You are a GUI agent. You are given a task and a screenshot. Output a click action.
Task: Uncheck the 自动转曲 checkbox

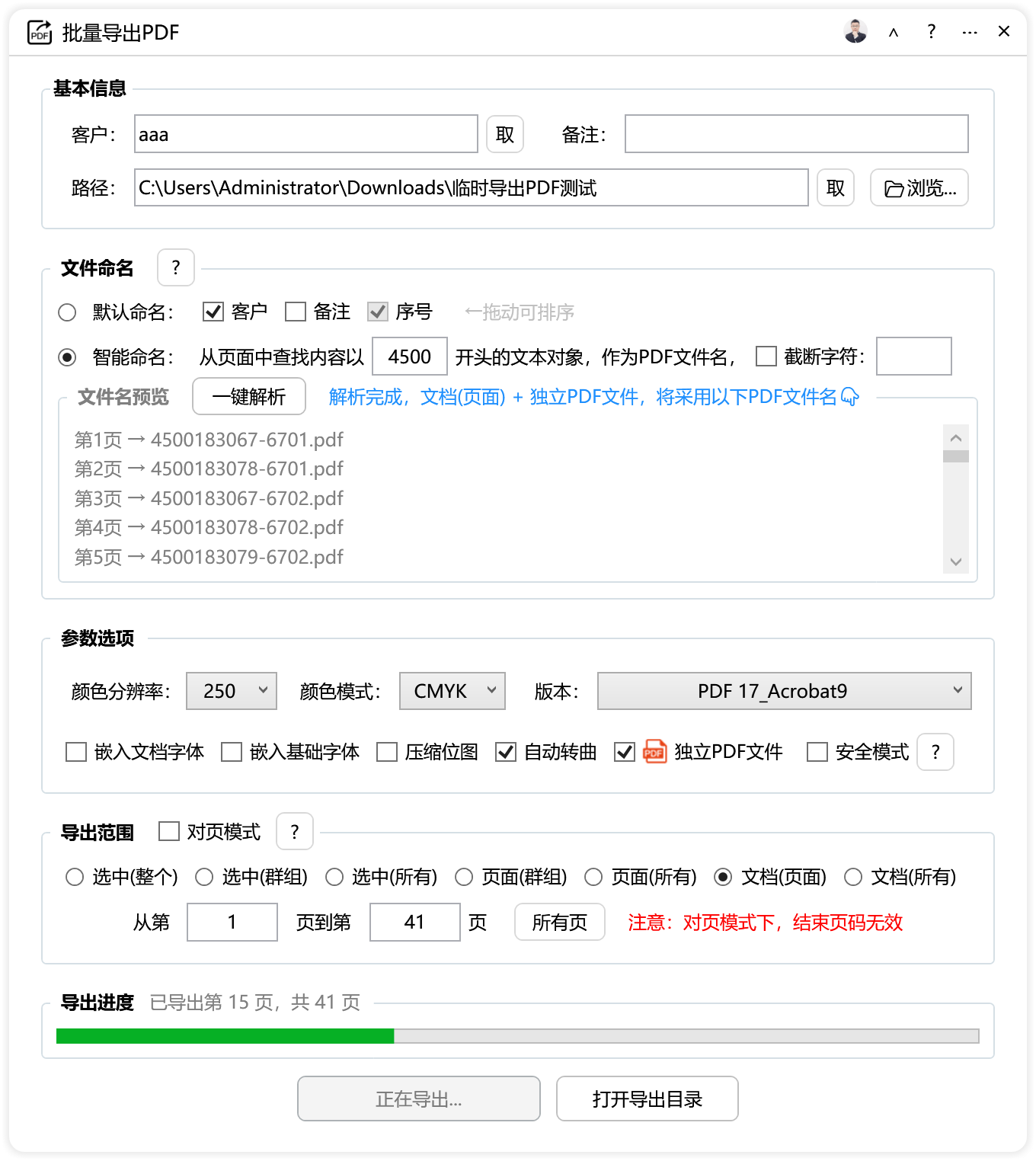coord(506,752)
